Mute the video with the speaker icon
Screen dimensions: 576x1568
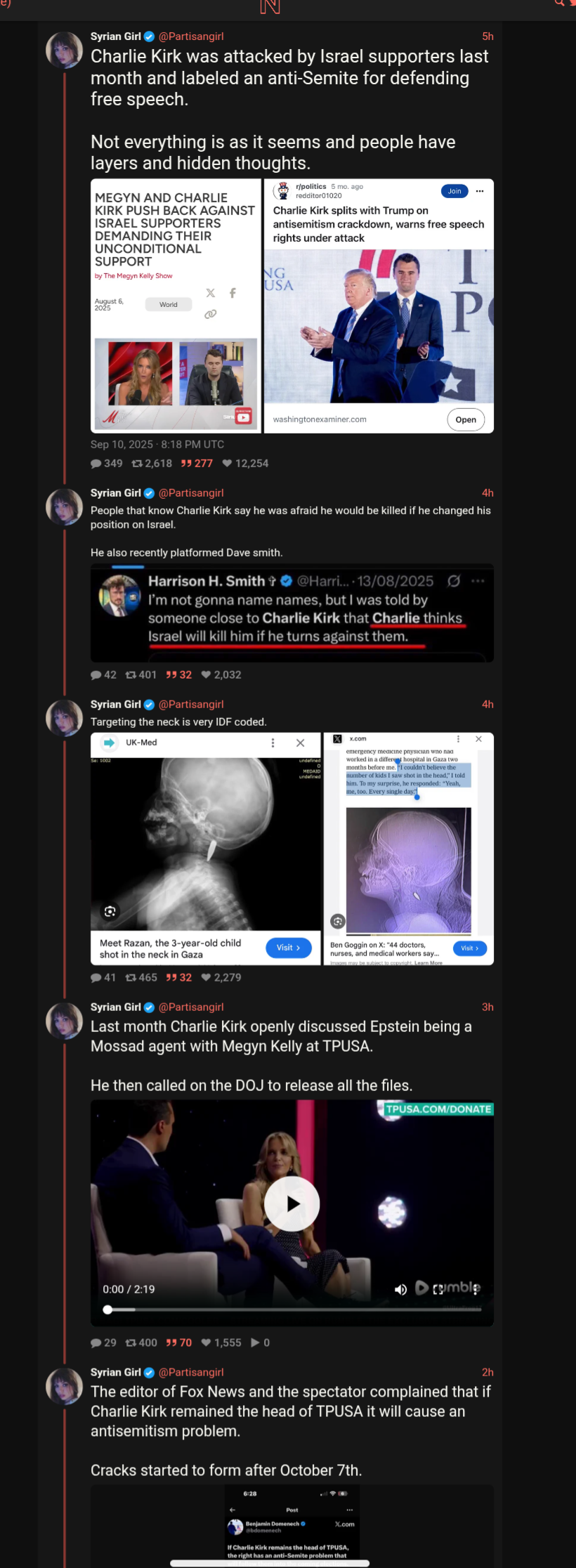[400, 1289]
